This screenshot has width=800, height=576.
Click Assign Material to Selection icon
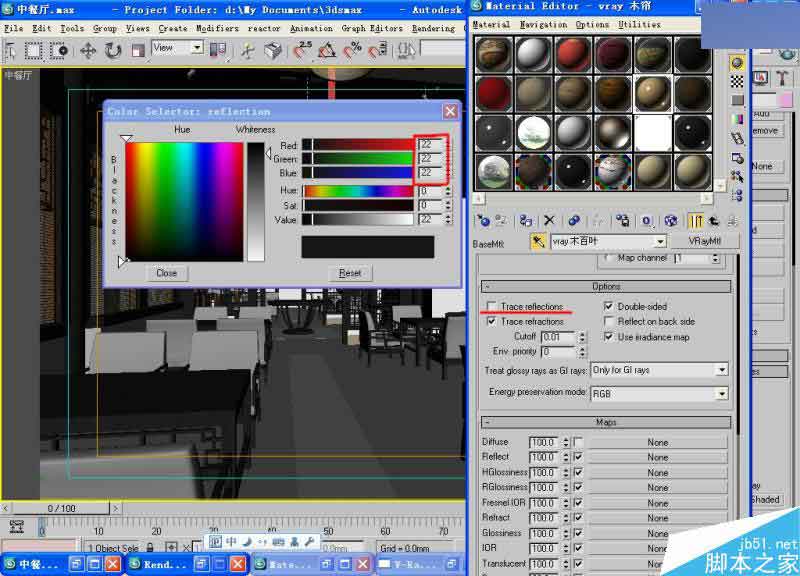[527, 220]
